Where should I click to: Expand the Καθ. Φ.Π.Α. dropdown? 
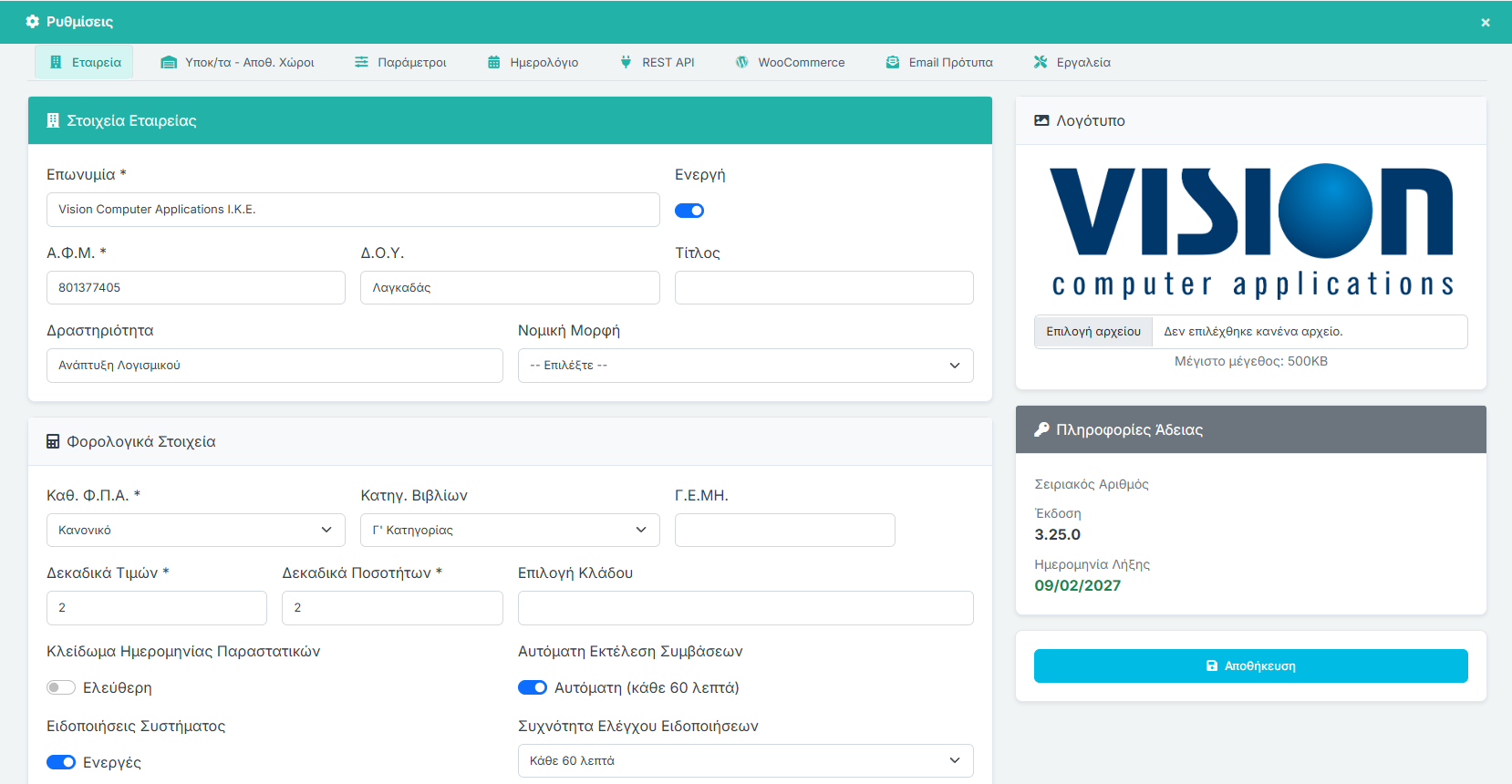click(x=195, y=530)
